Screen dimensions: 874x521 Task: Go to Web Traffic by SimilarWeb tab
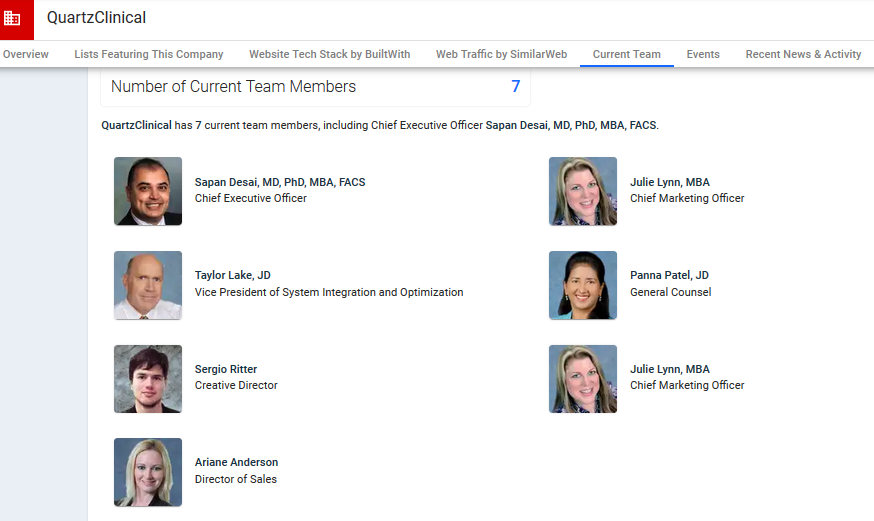coord(501,54)
